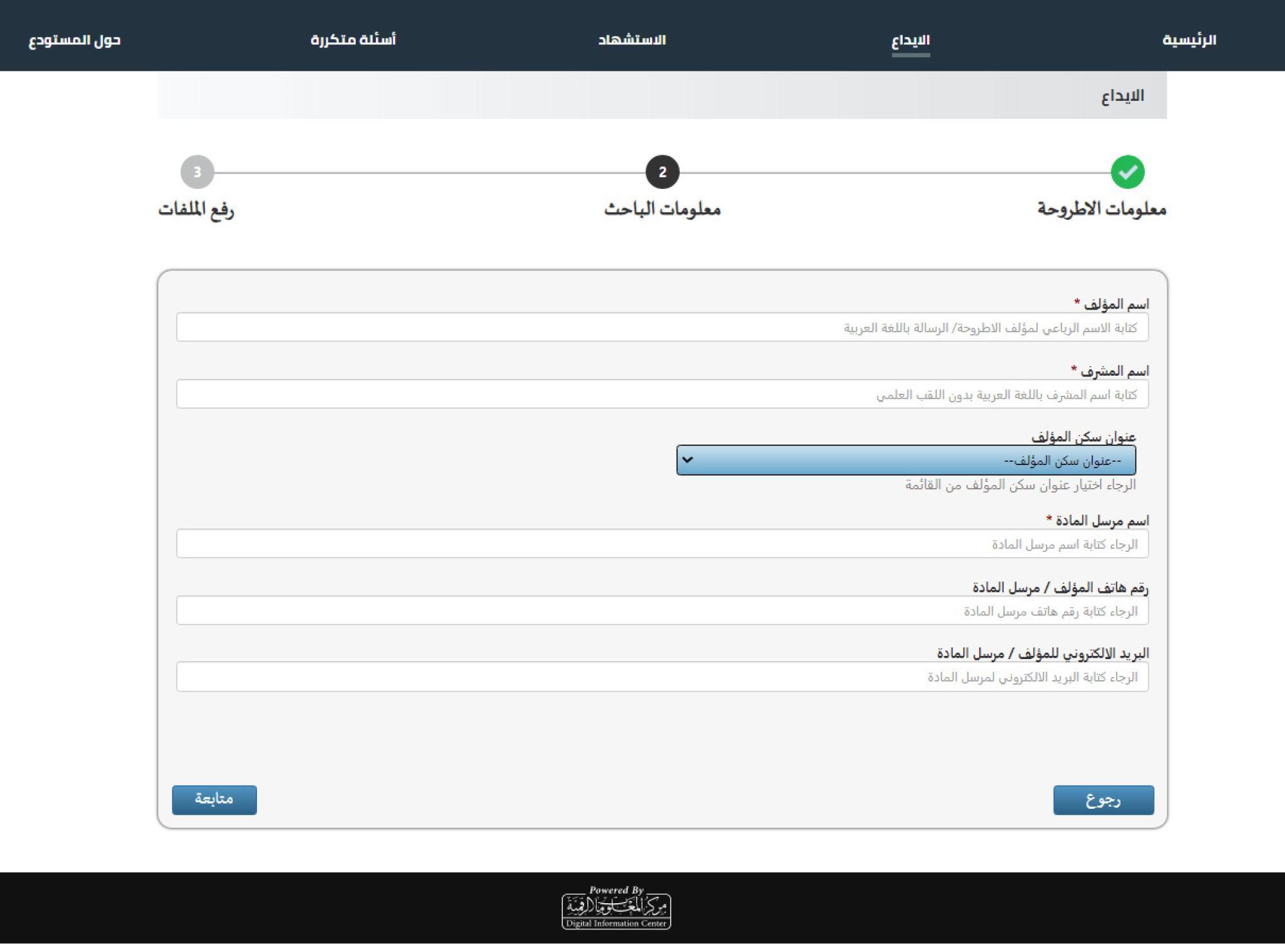
Task: Open أسئلة متكررة FAQ menu item
Action: [353, 40]
